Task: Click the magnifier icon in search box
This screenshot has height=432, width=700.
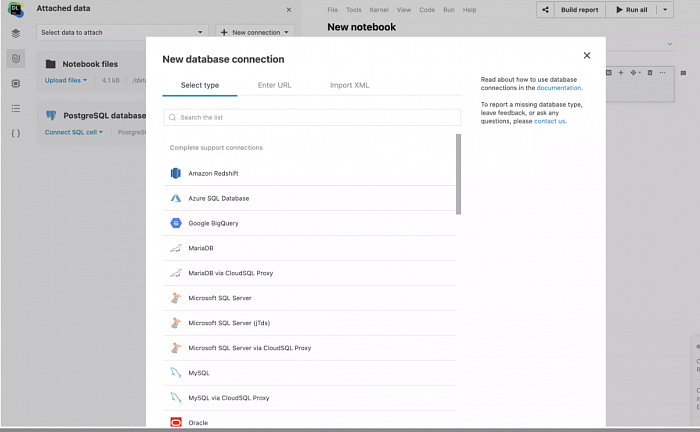Action: click(172, 117)
